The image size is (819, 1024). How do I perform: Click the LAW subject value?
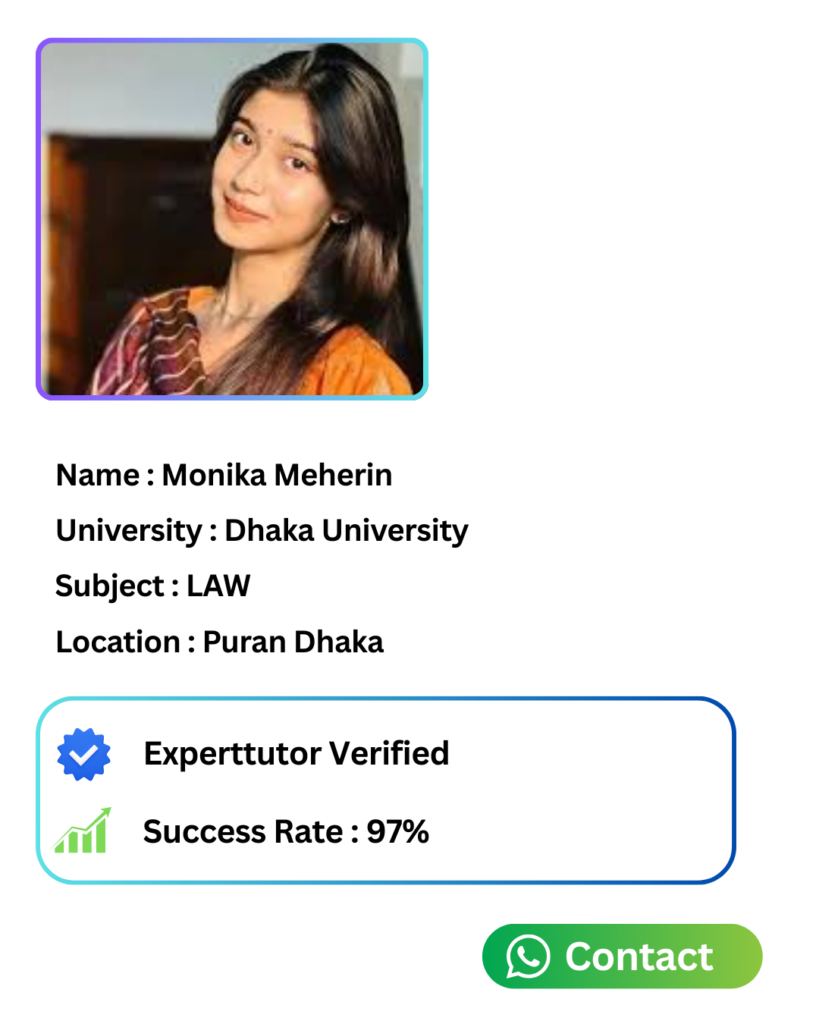(218, 586)
